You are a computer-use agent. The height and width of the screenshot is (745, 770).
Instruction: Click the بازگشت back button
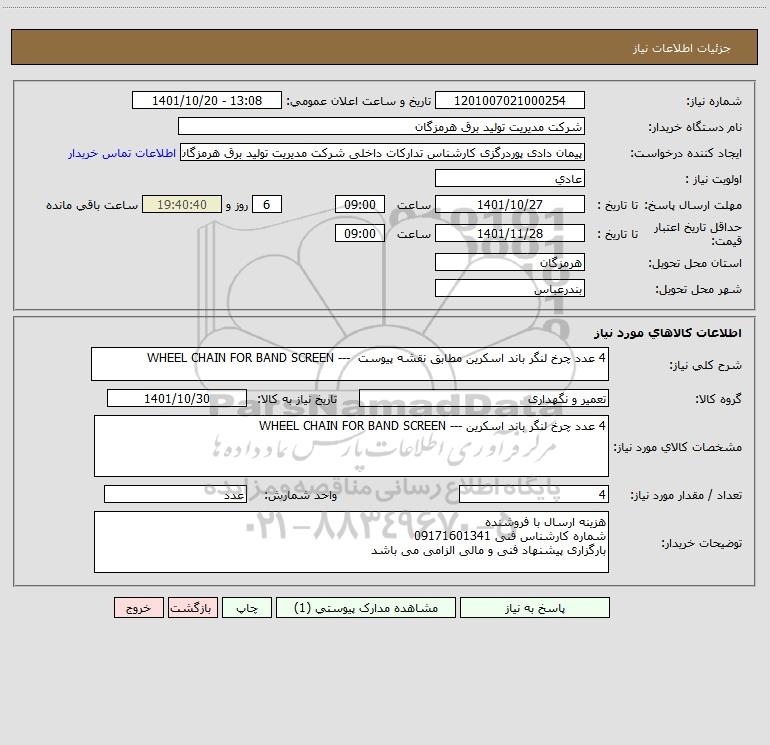tap(192, 608)
